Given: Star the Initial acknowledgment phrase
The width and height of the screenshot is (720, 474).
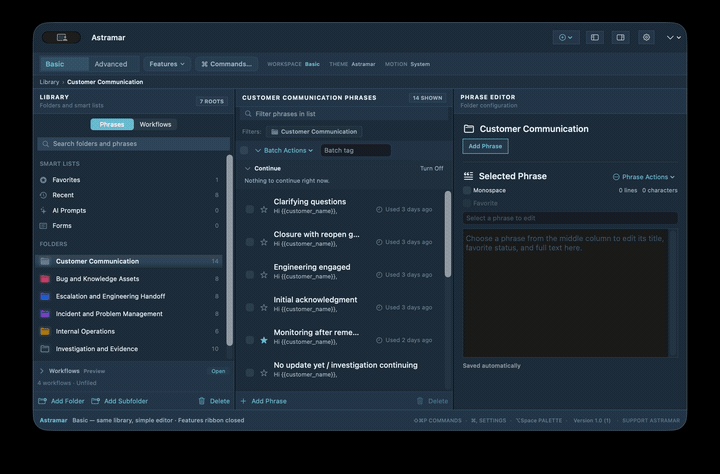Looking at the screenshot, I should click(x=264, y=307).
